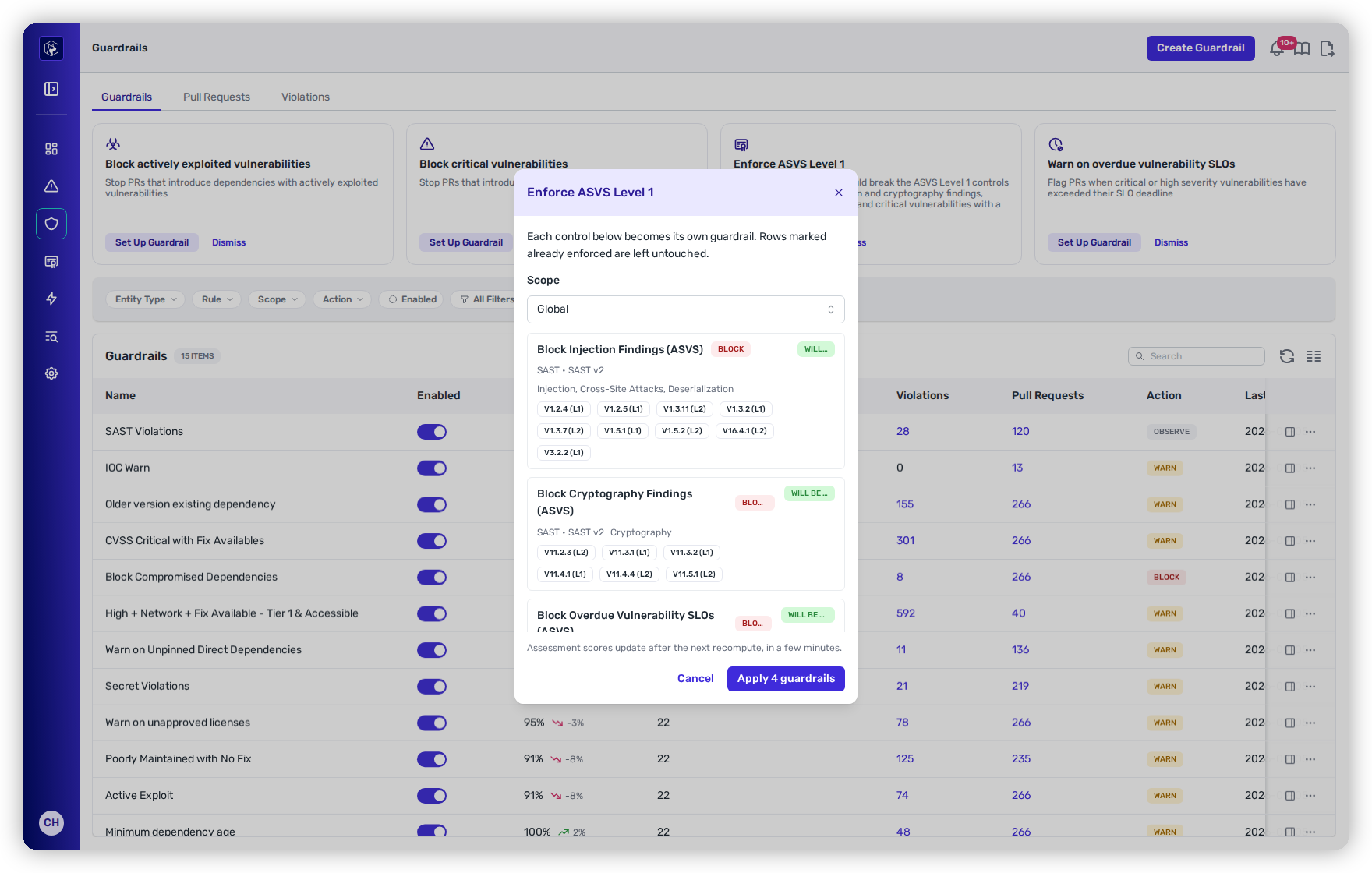This screenshot has width=1372, height=873.
Task: Toggle the Secret Violations switch
Action: (432, 687)
